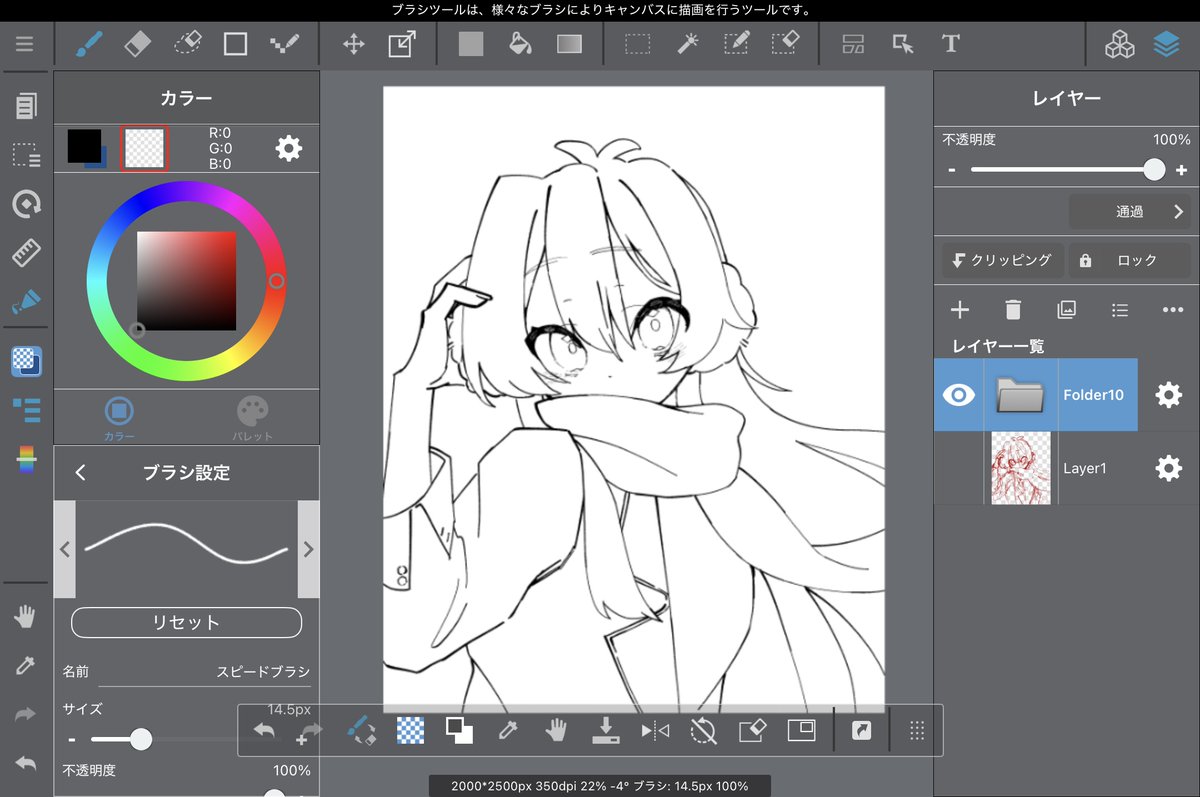Screen dimensions: 1200x797
Task: Select the Move tool
Action: click(353, 44)
